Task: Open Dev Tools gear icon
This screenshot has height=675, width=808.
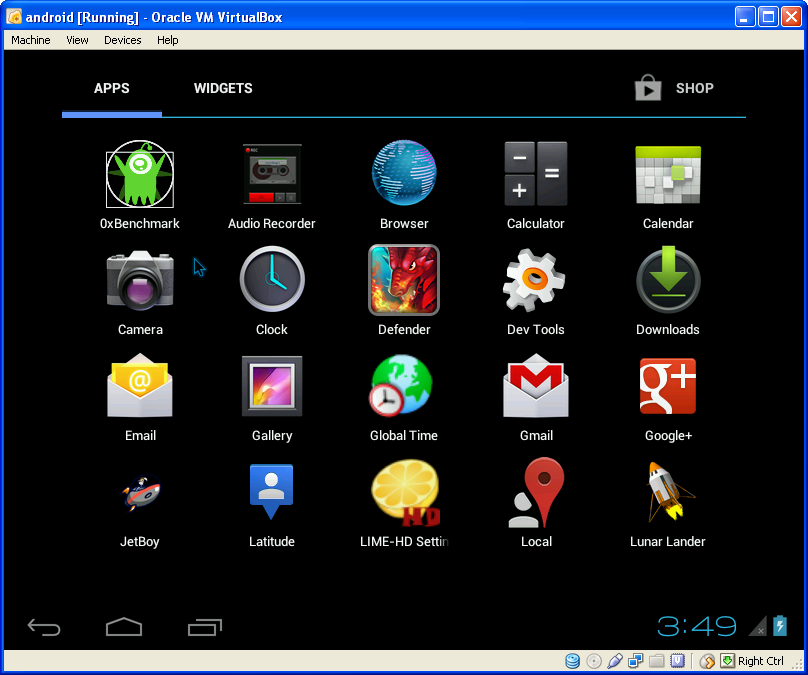Action: [x=534, y=280]
